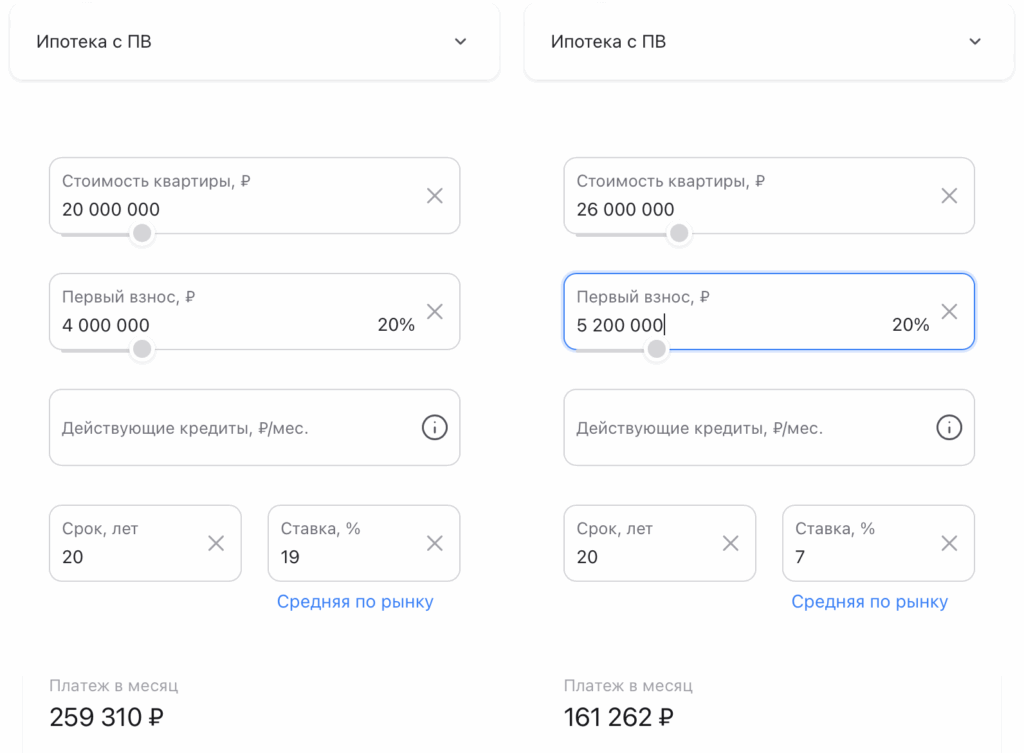This screenshot has width=1024, height=753.
Task: Clear the left loan term field
Action: tap(216, 543)
